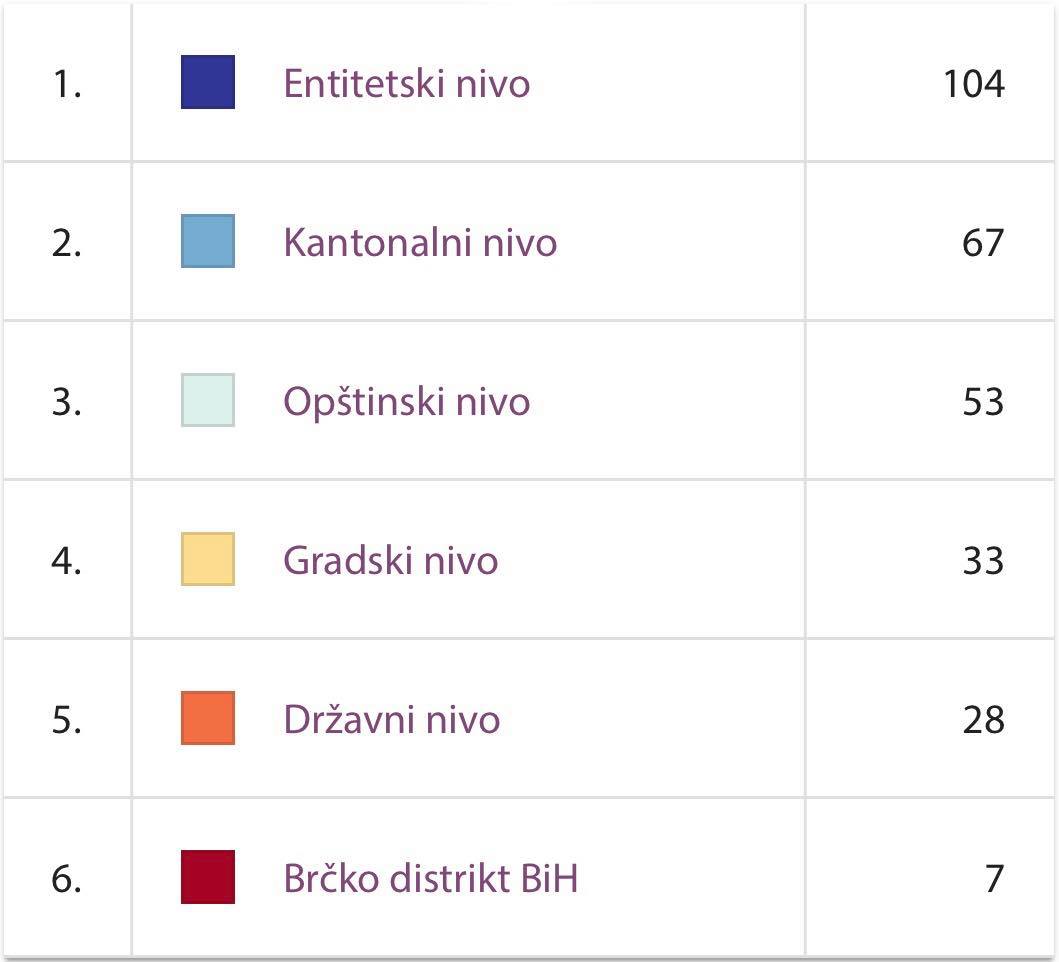Click the dark blue Entitetski nivo swatch

pyautogui.click(x=208, y=82)
